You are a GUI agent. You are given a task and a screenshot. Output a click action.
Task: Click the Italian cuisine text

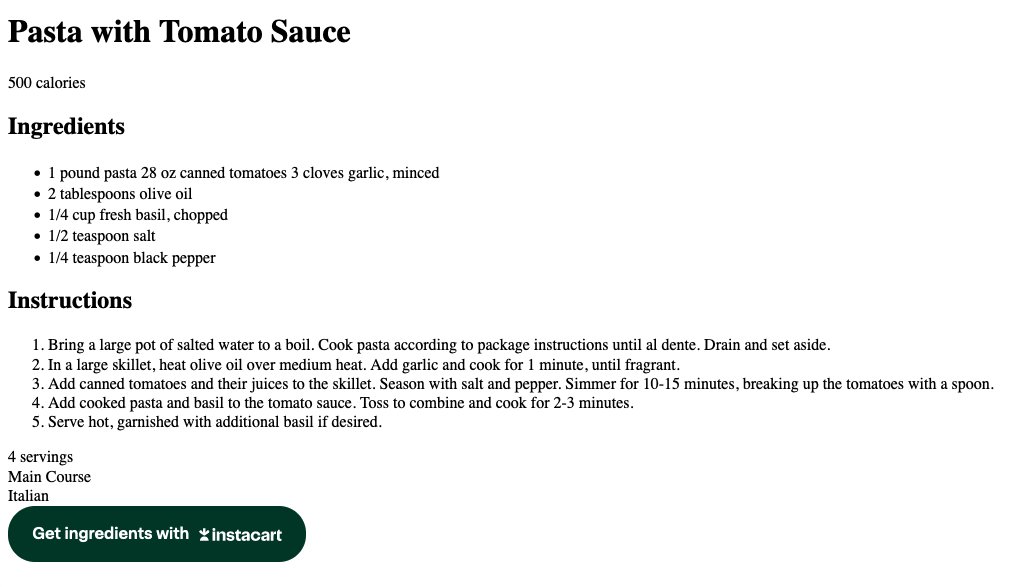28,496
